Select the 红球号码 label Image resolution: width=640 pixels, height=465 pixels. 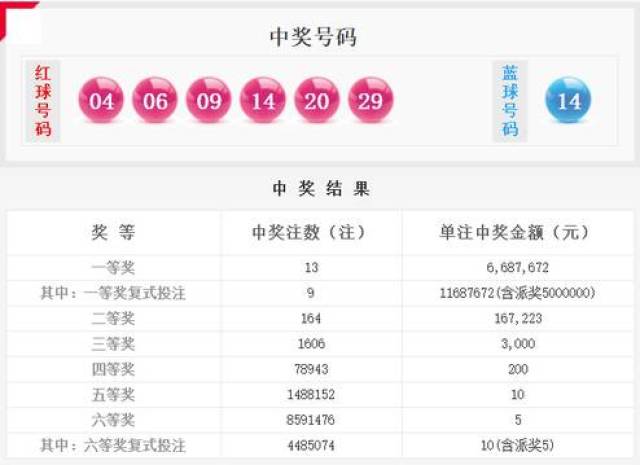43,101
